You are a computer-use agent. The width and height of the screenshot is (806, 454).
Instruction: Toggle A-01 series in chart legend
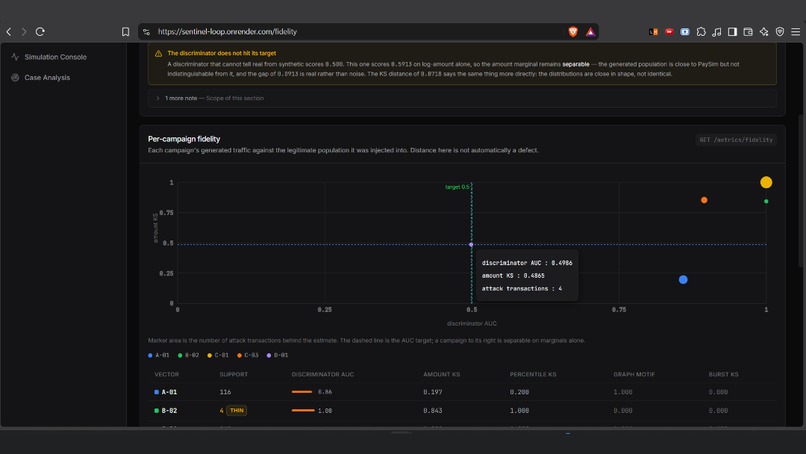click(x=159, y=355)
